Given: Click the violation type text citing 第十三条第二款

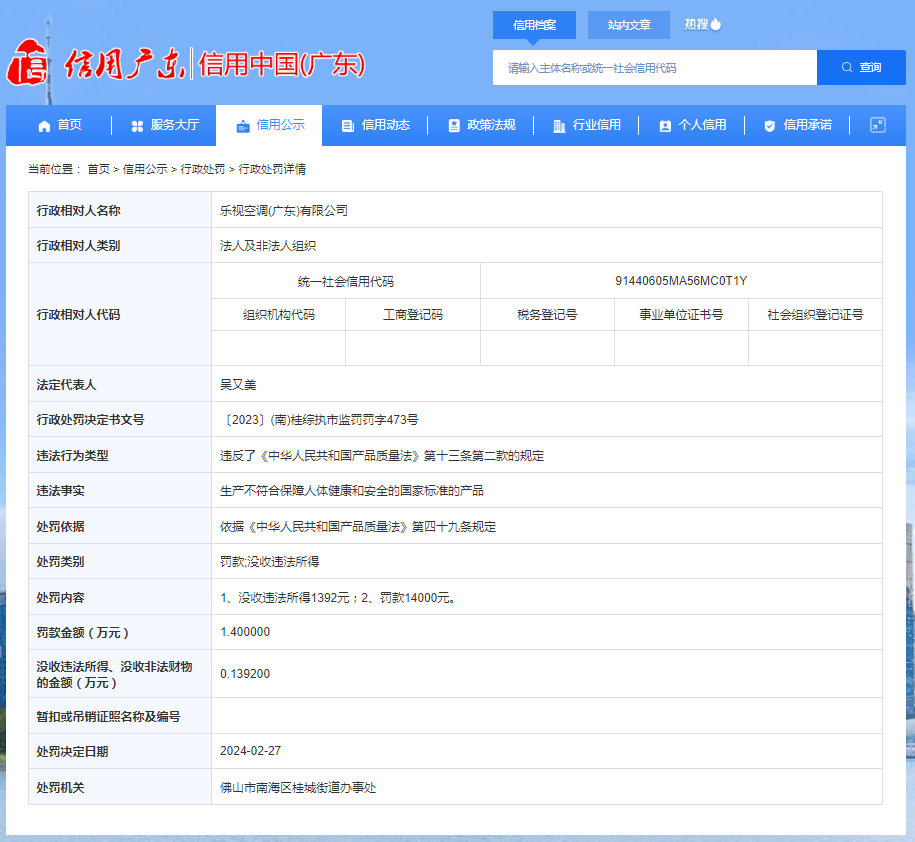Looking at the screenshot, I should click(x=382, y=456).
